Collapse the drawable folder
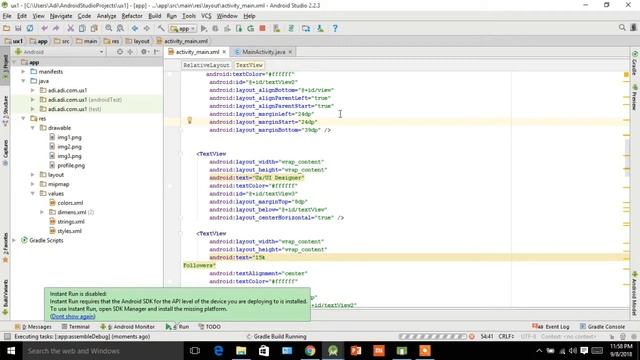 coord(33,128)
